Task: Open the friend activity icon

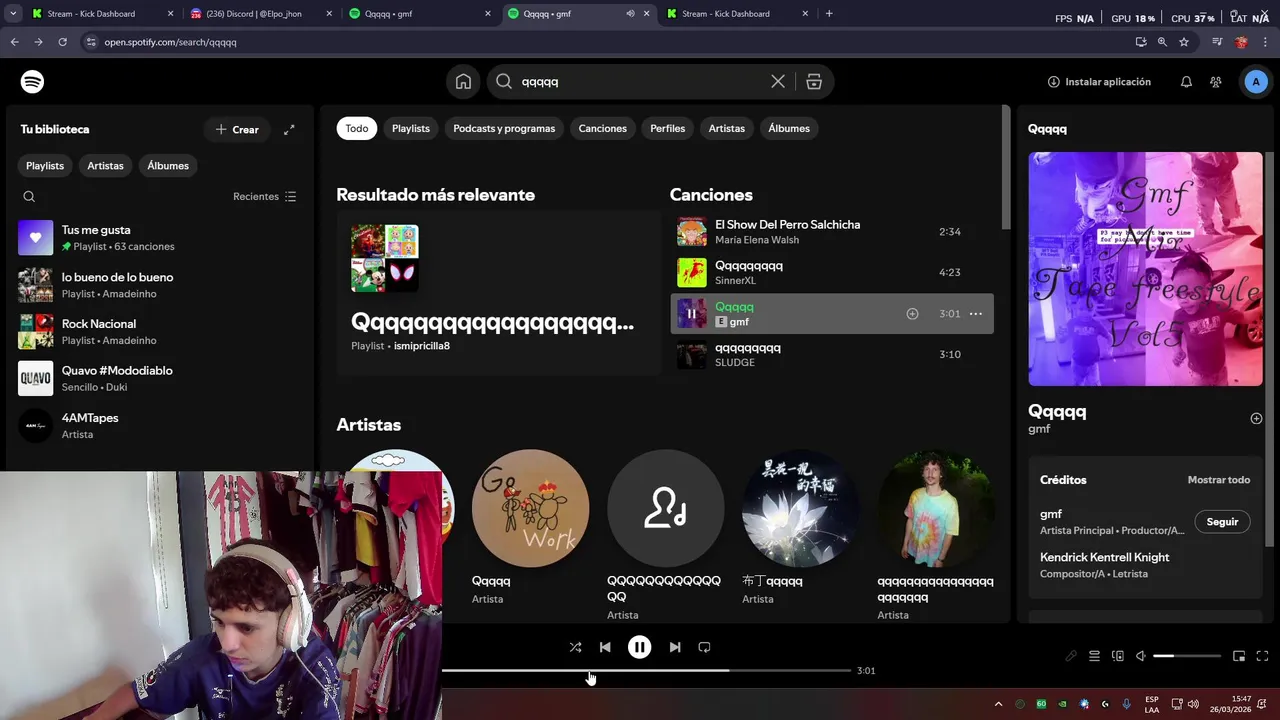Action: pos(1216,82)
